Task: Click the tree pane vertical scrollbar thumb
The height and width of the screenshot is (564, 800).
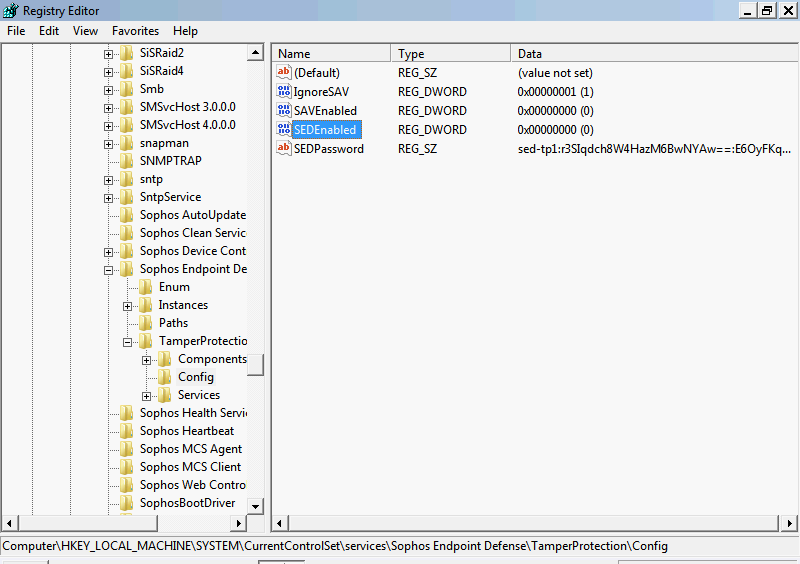Action: click(x=255, y=364)
